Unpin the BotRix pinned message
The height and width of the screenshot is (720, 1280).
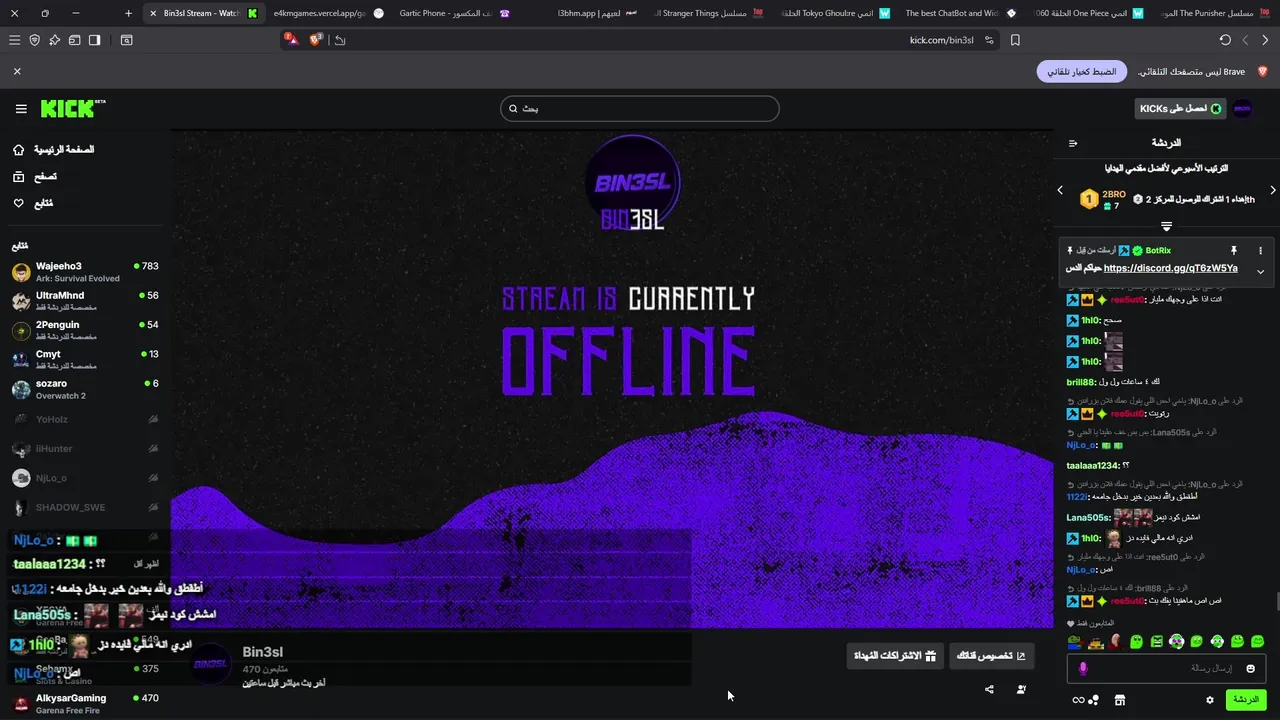[x=1233, y=250]
